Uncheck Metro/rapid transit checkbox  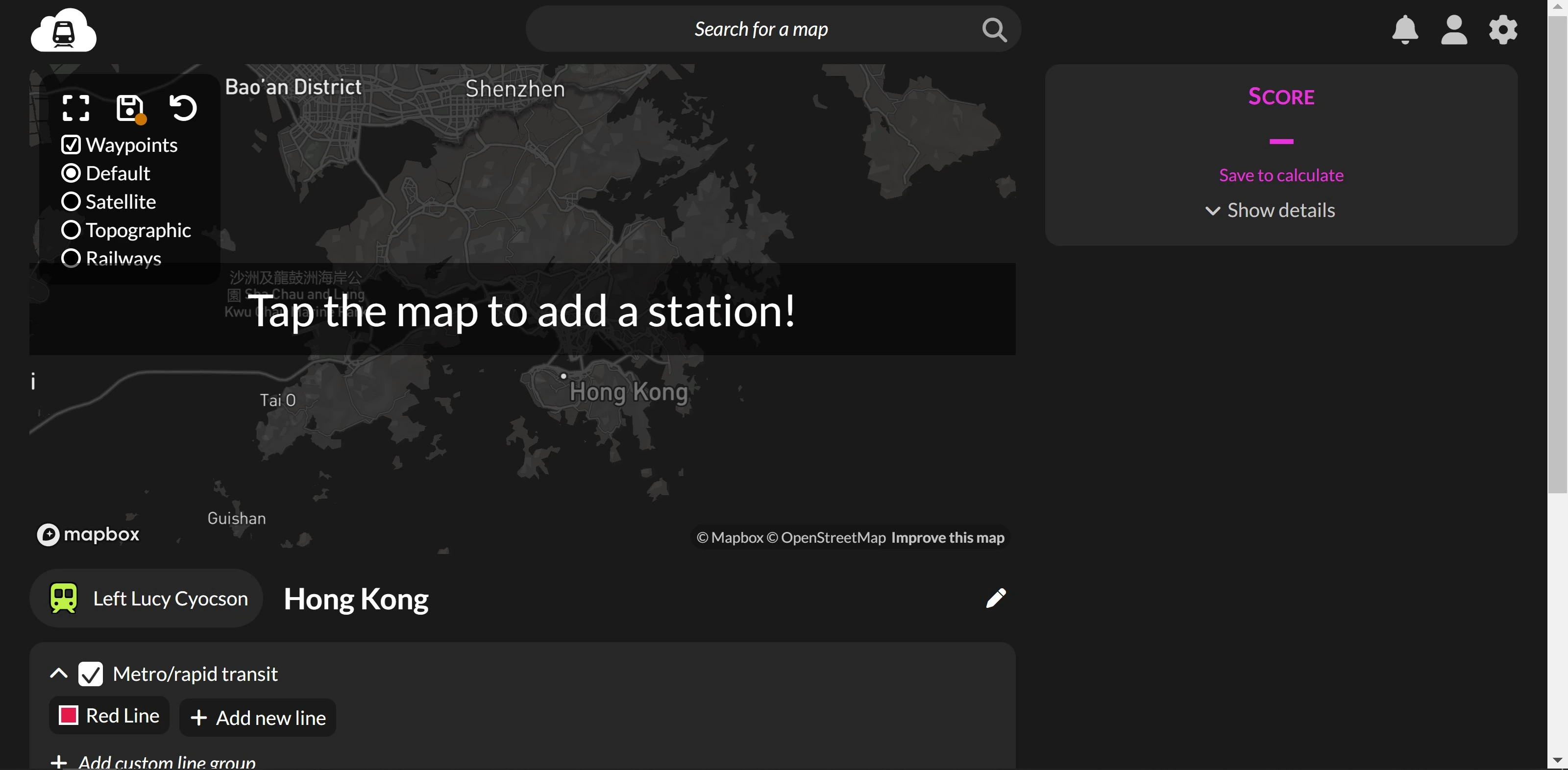(x=91, y=674)
